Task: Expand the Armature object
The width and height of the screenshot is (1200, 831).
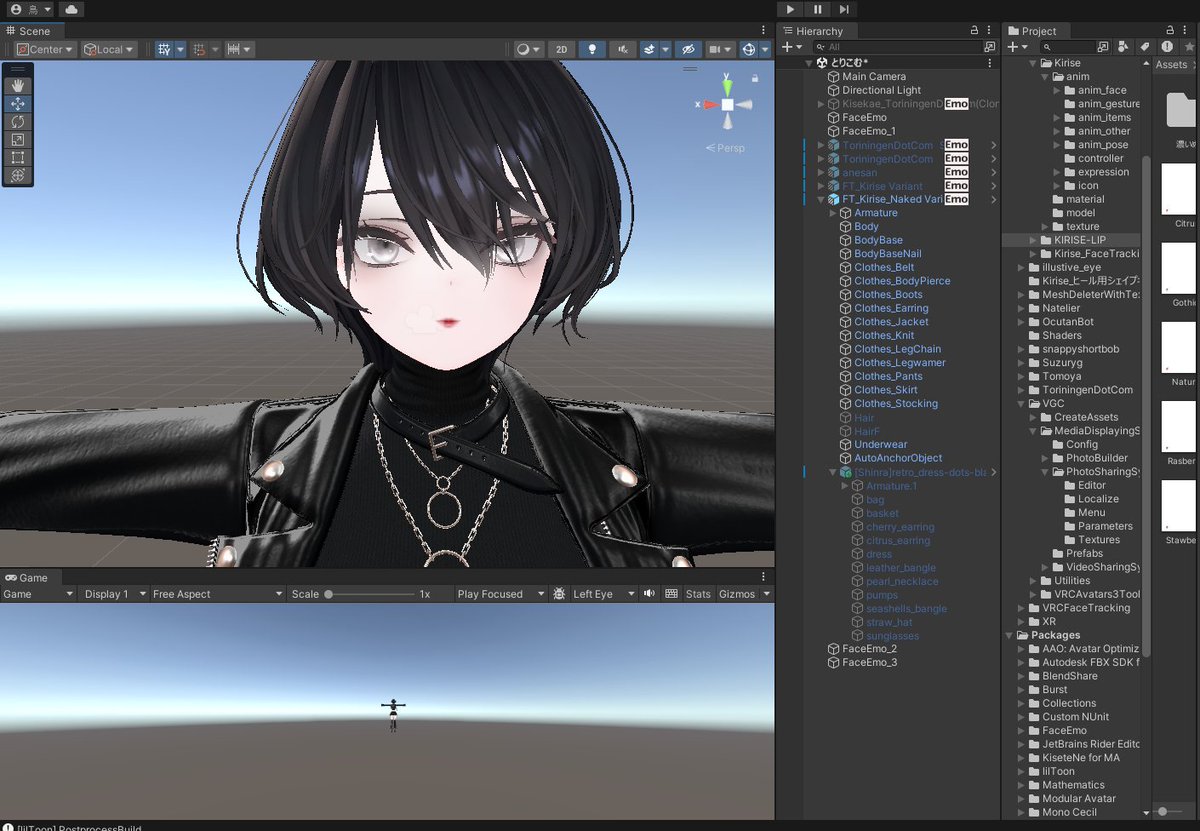Action: tap(833, 213)
